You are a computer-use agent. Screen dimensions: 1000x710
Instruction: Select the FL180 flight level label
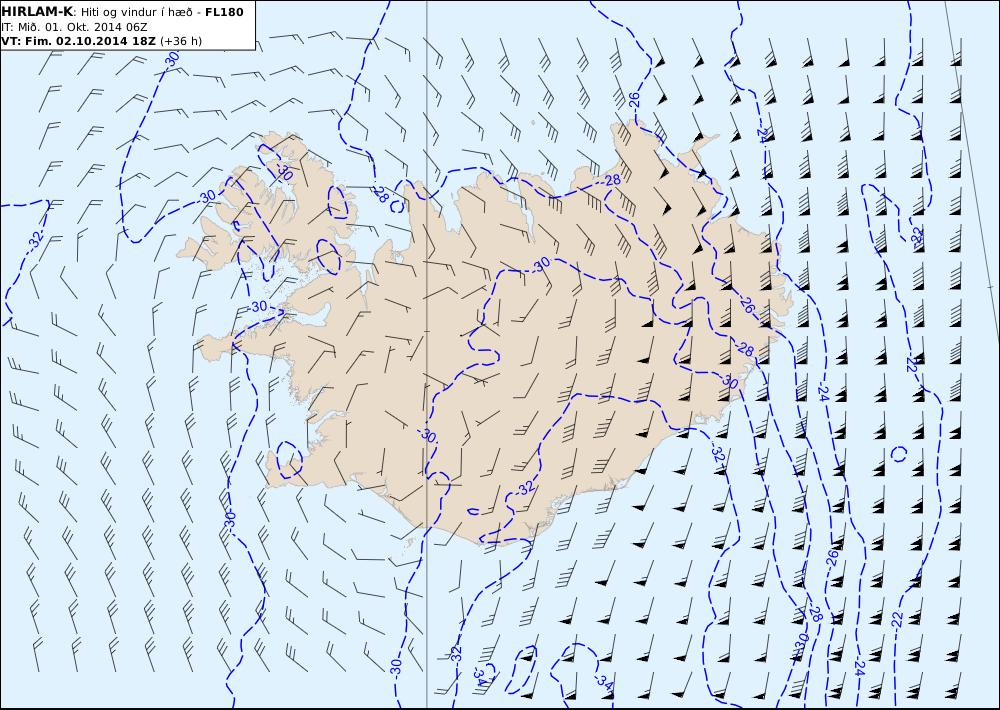click(x=224, y=11)
